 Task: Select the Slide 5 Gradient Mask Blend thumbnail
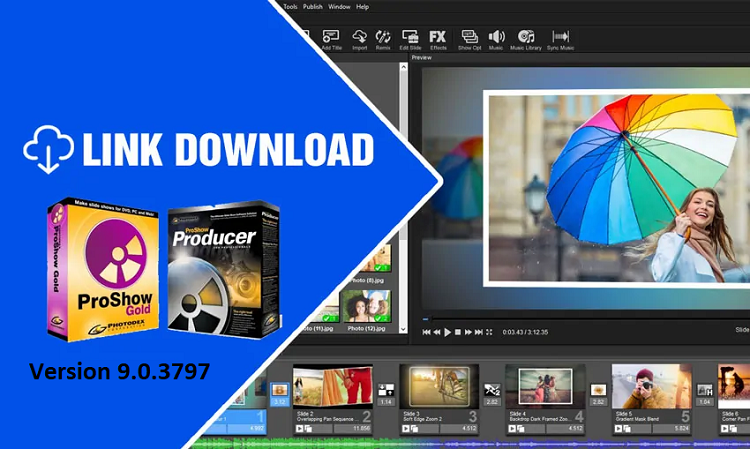[x=651, y=386]
